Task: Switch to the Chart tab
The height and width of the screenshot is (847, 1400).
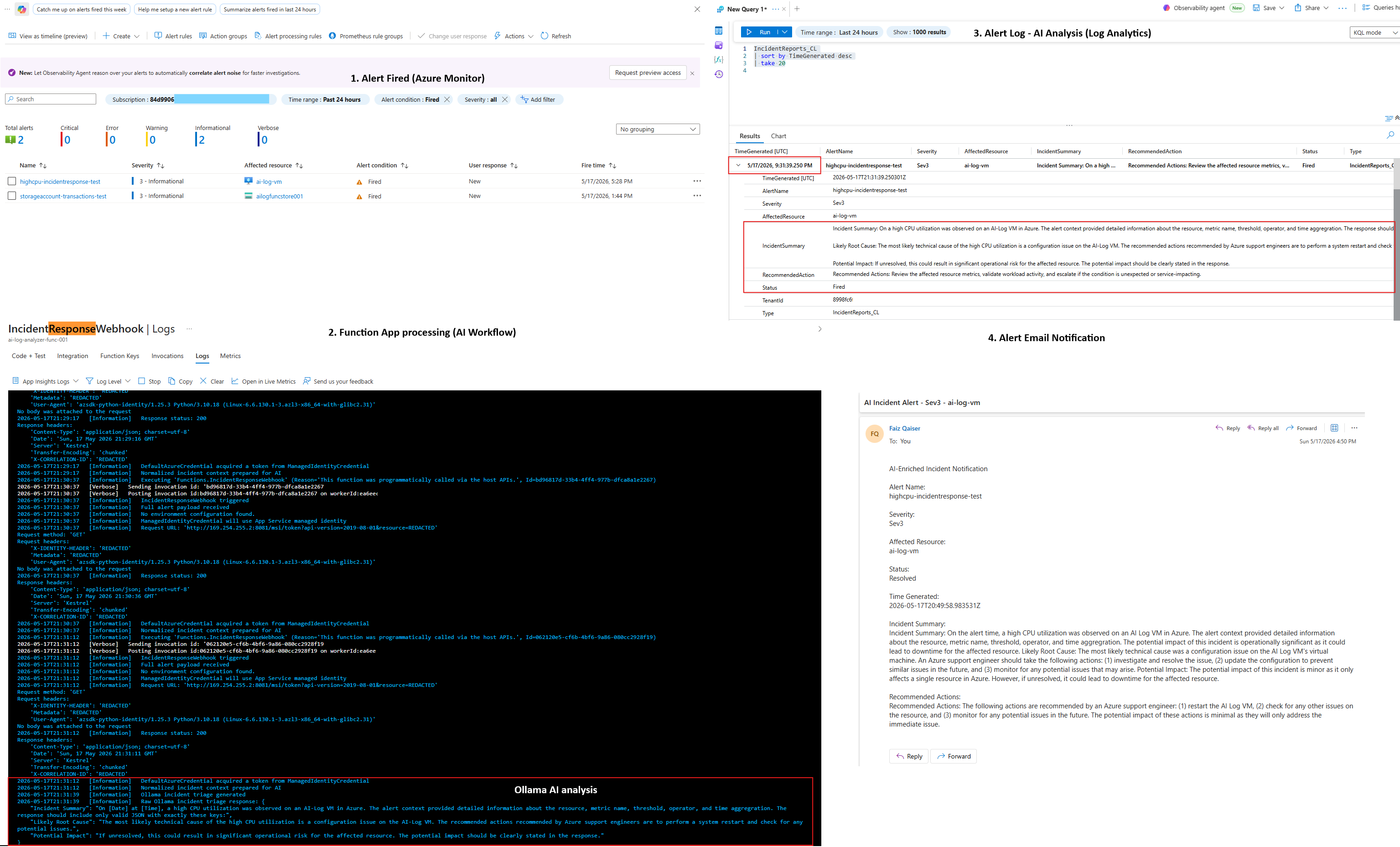Action: (778, 136)
